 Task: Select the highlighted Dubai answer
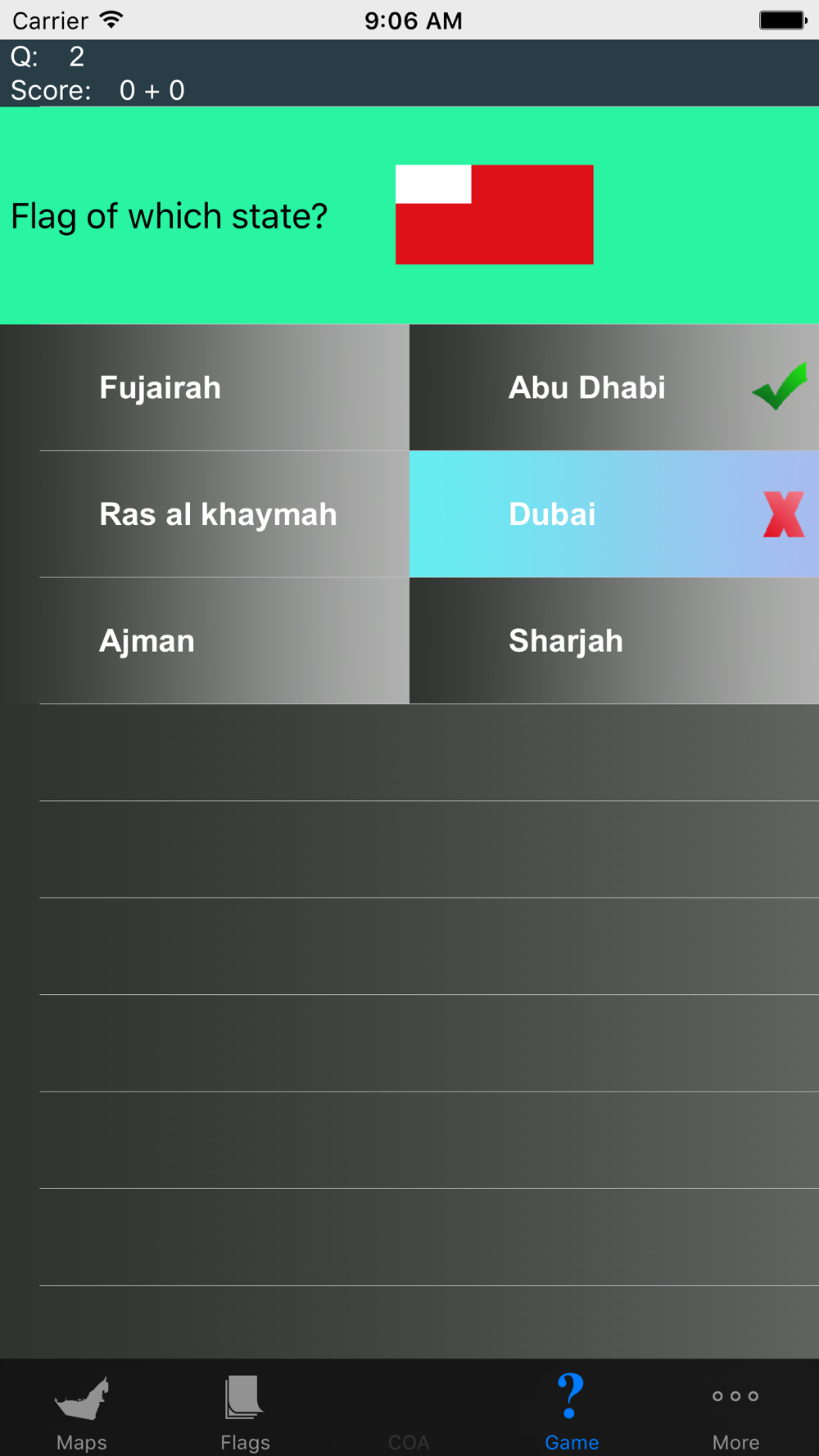tap(614, 514)
